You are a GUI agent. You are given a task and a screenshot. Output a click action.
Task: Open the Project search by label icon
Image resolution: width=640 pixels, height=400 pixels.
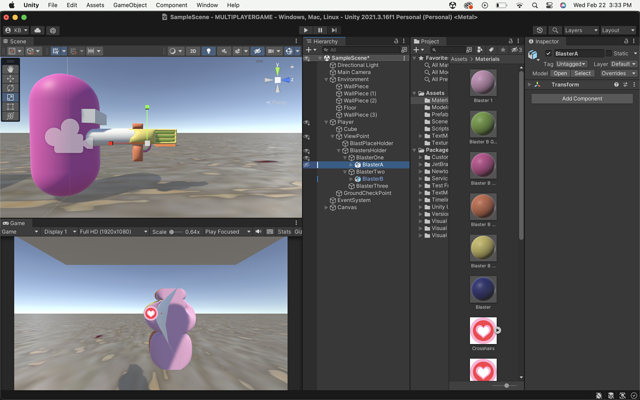pyautogui.click(x=491, y=50)
